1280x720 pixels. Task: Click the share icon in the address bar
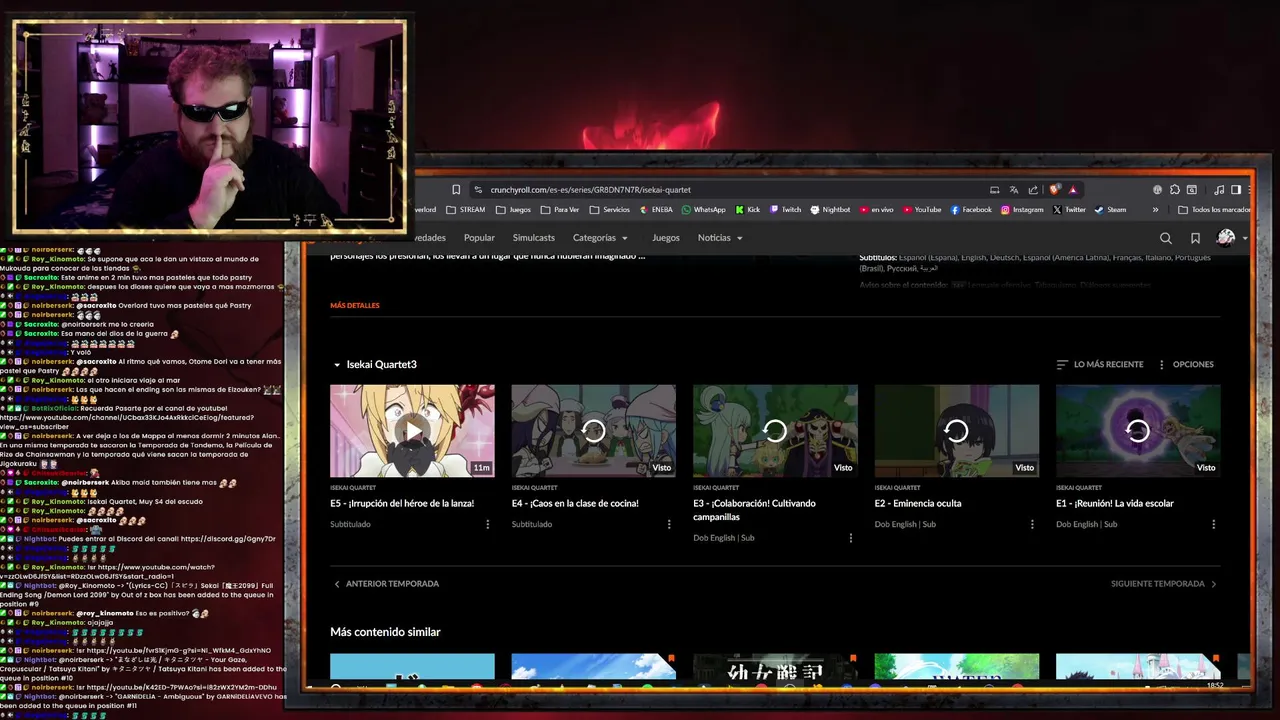point(1033,190)
